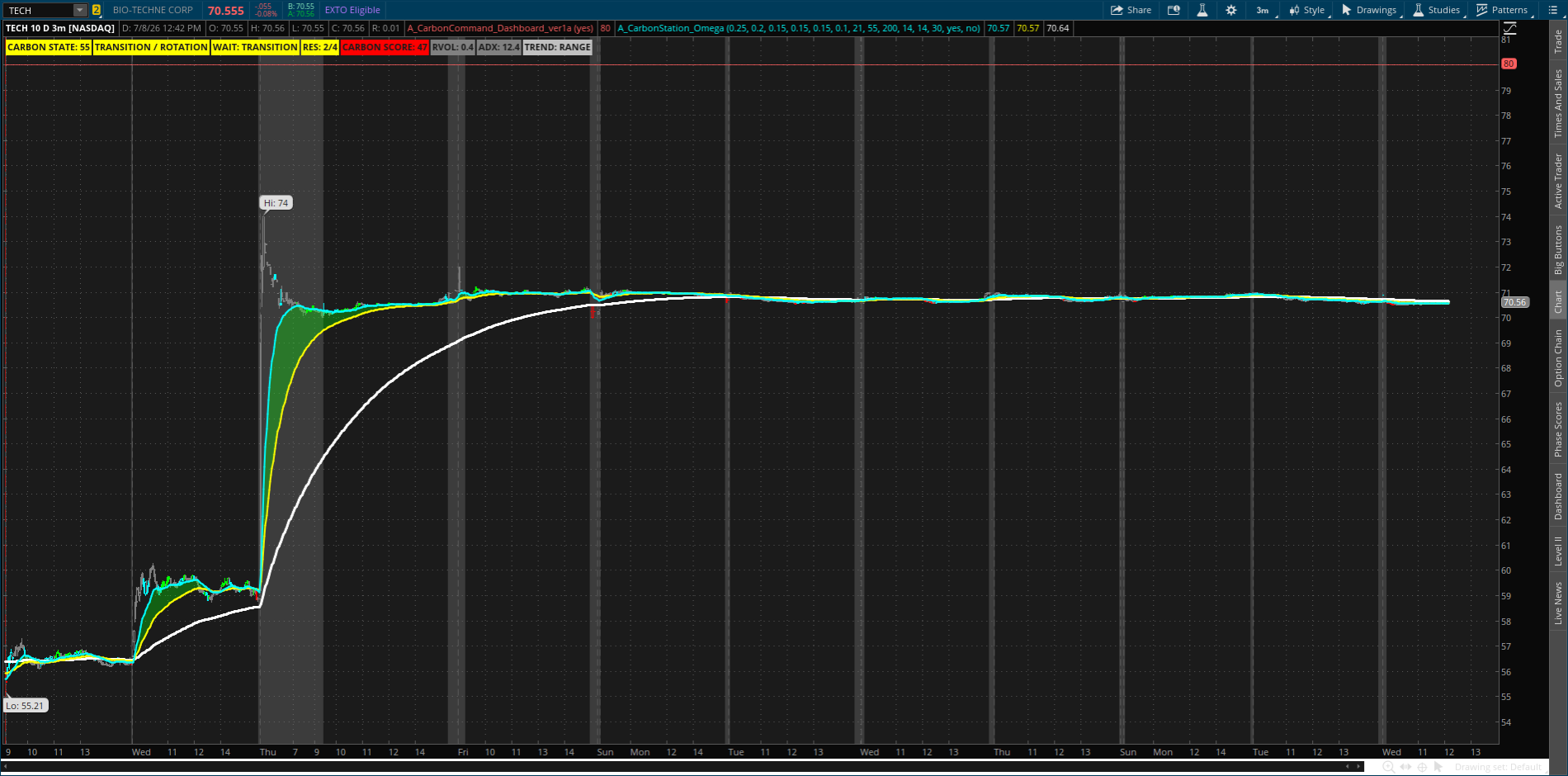This screenshot has height=776, width=1568.
Task: Select the pointer tool icon at bottom
Action: [1438, 767]
